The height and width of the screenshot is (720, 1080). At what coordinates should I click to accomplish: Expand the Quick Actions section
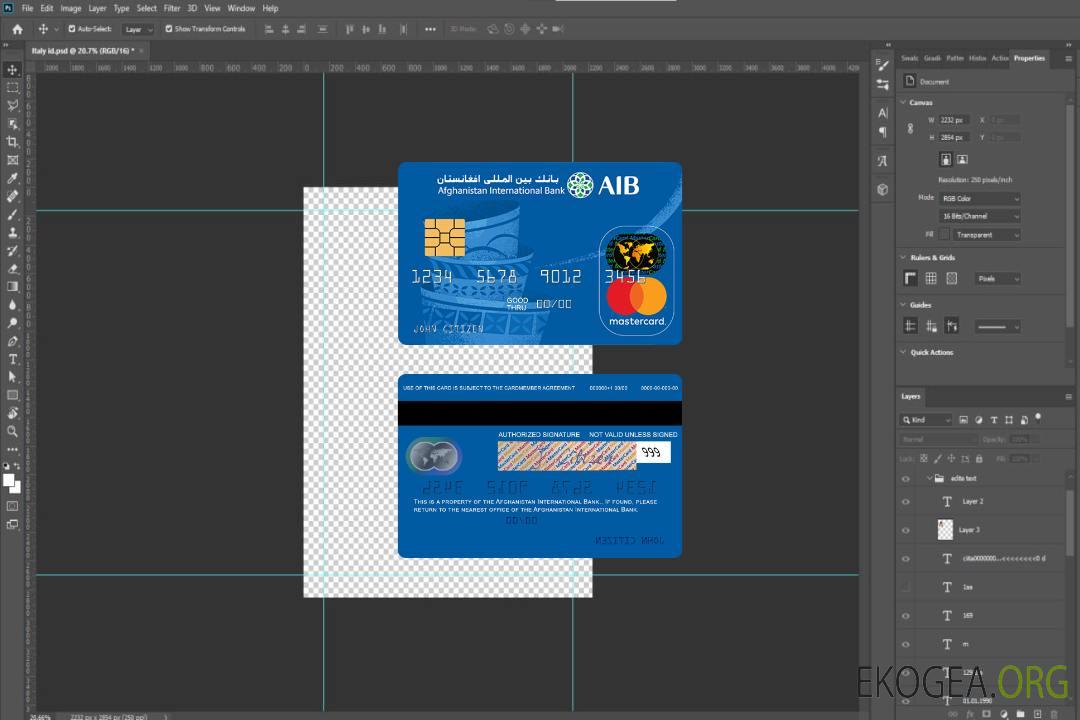tap(903, 352)
